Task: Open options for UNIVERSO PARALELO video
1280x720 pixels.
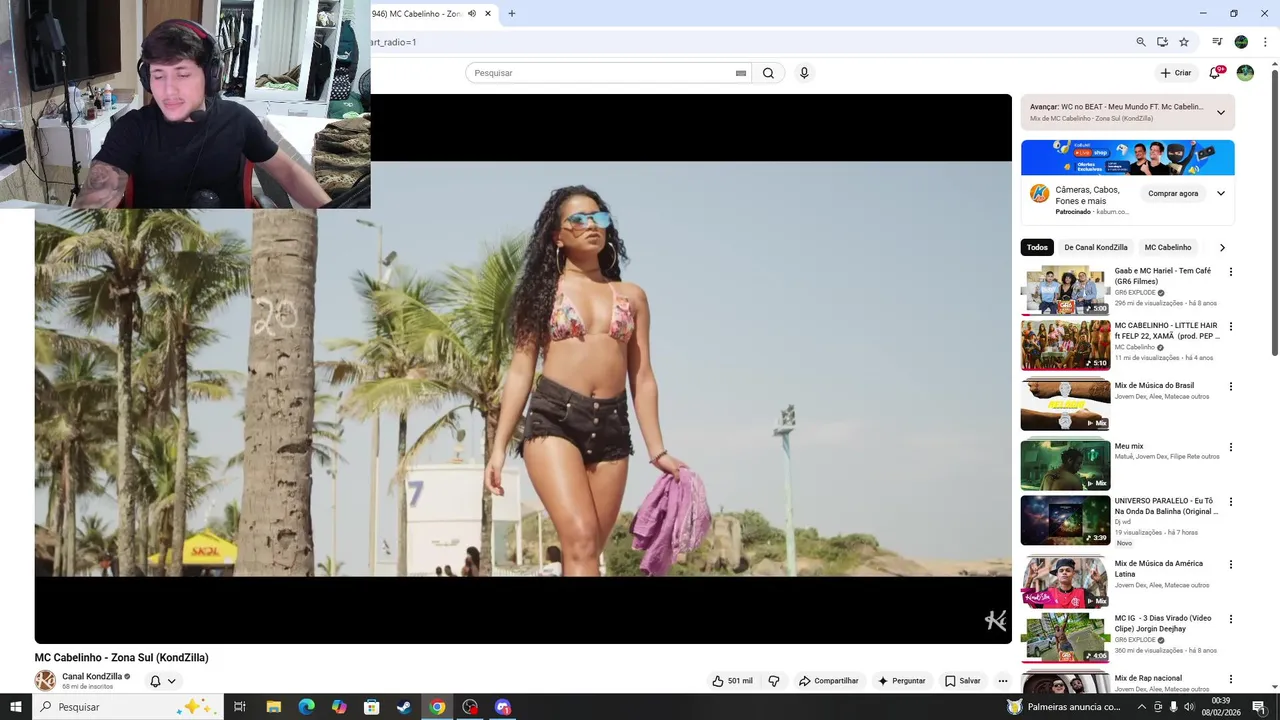Action: (1231, 502)
